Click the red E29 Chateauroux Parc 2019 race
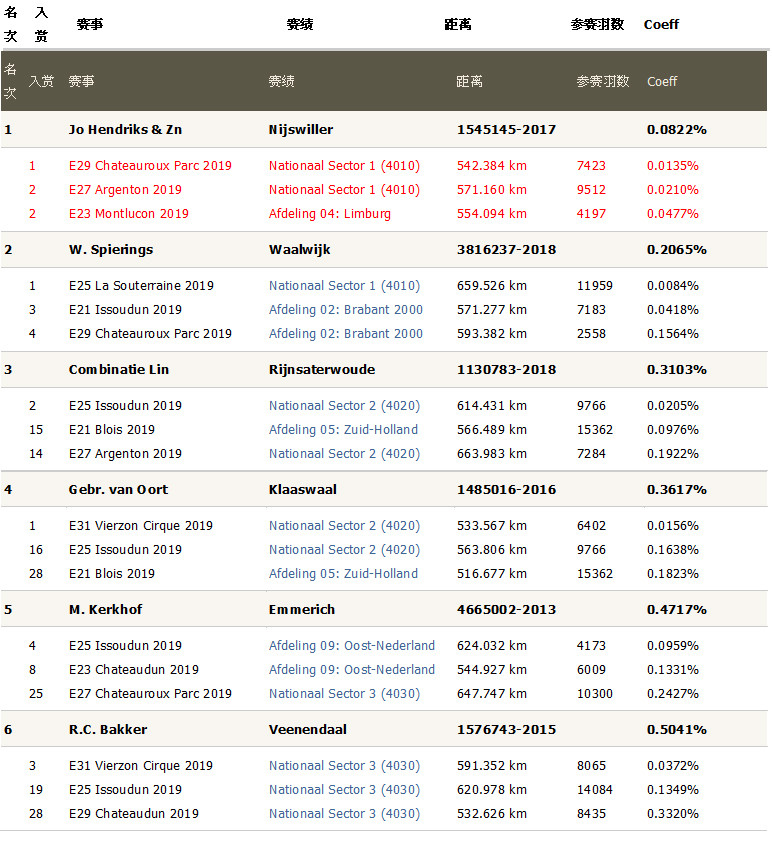Screen dimensions: 772x856 point(149,166)
